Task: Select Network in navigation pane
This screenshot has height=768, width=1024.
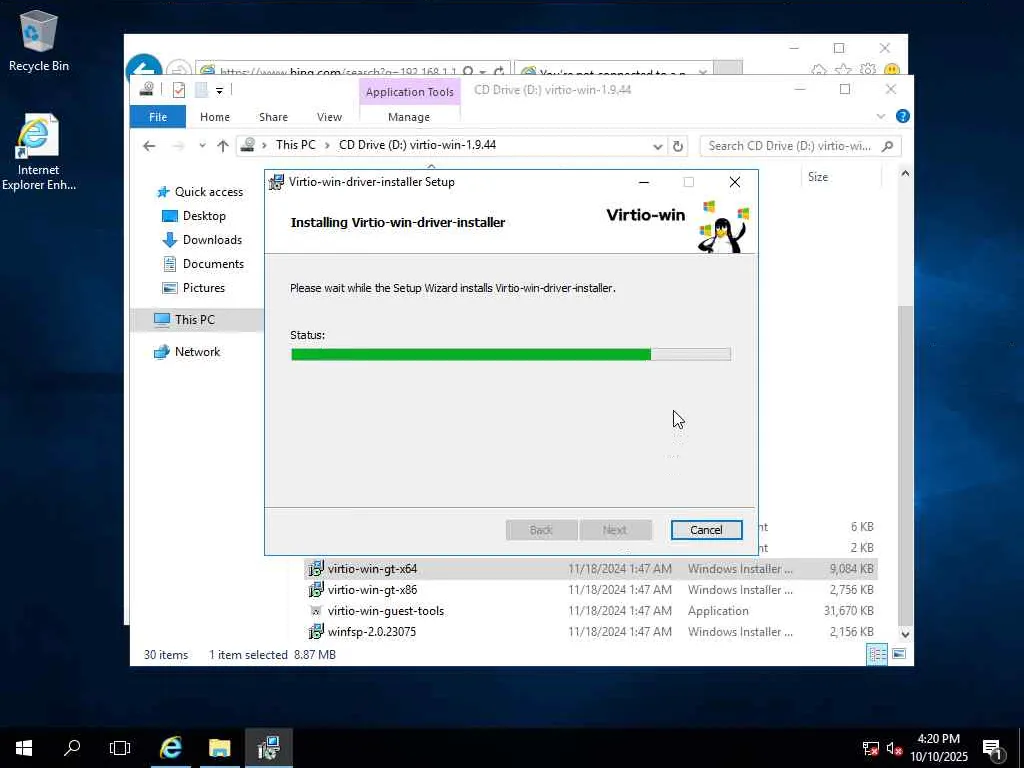Action: pyautogui.click(x=197, y=352)
